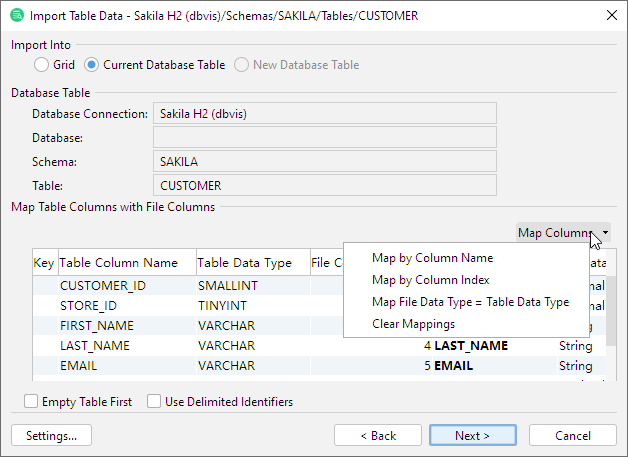
Task: Click the Database Connection field
Action: (324, 114)
